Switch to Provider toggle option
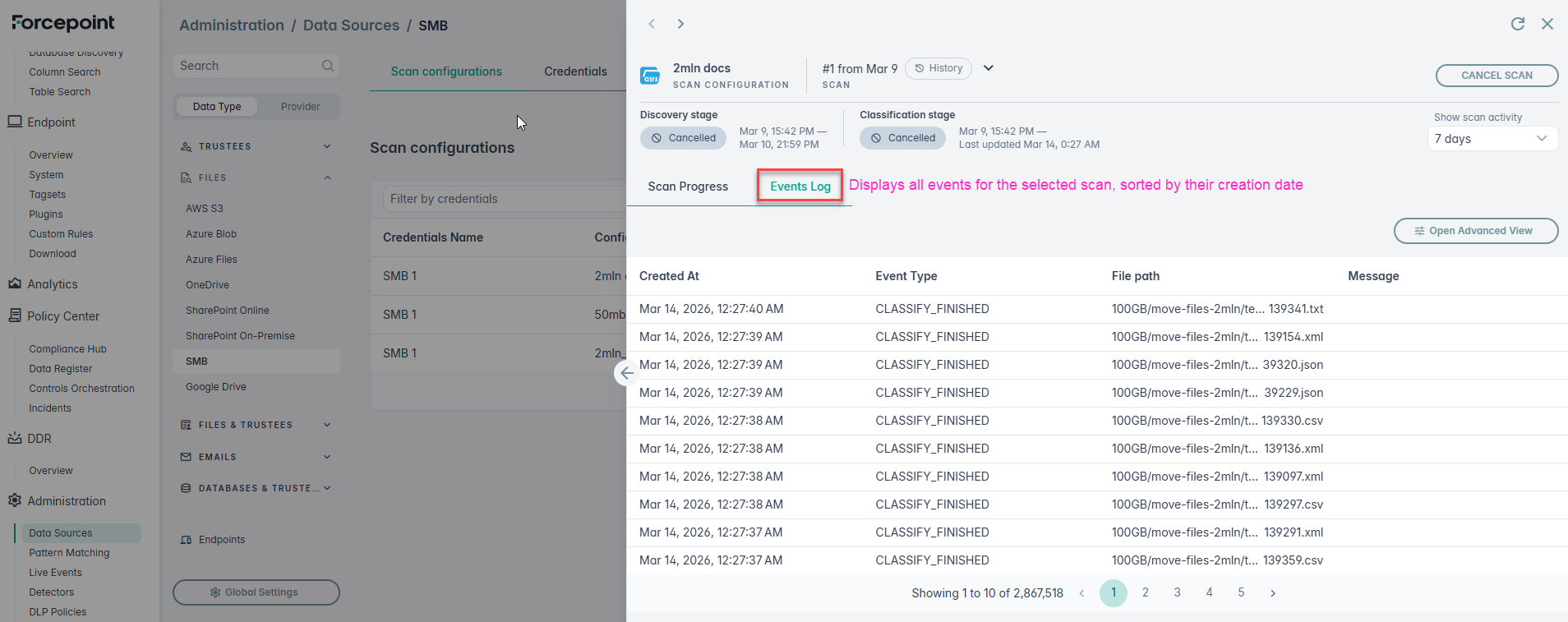Image resolution: width=1568 pixels, height=622 pixels. [x=300, y=107]
